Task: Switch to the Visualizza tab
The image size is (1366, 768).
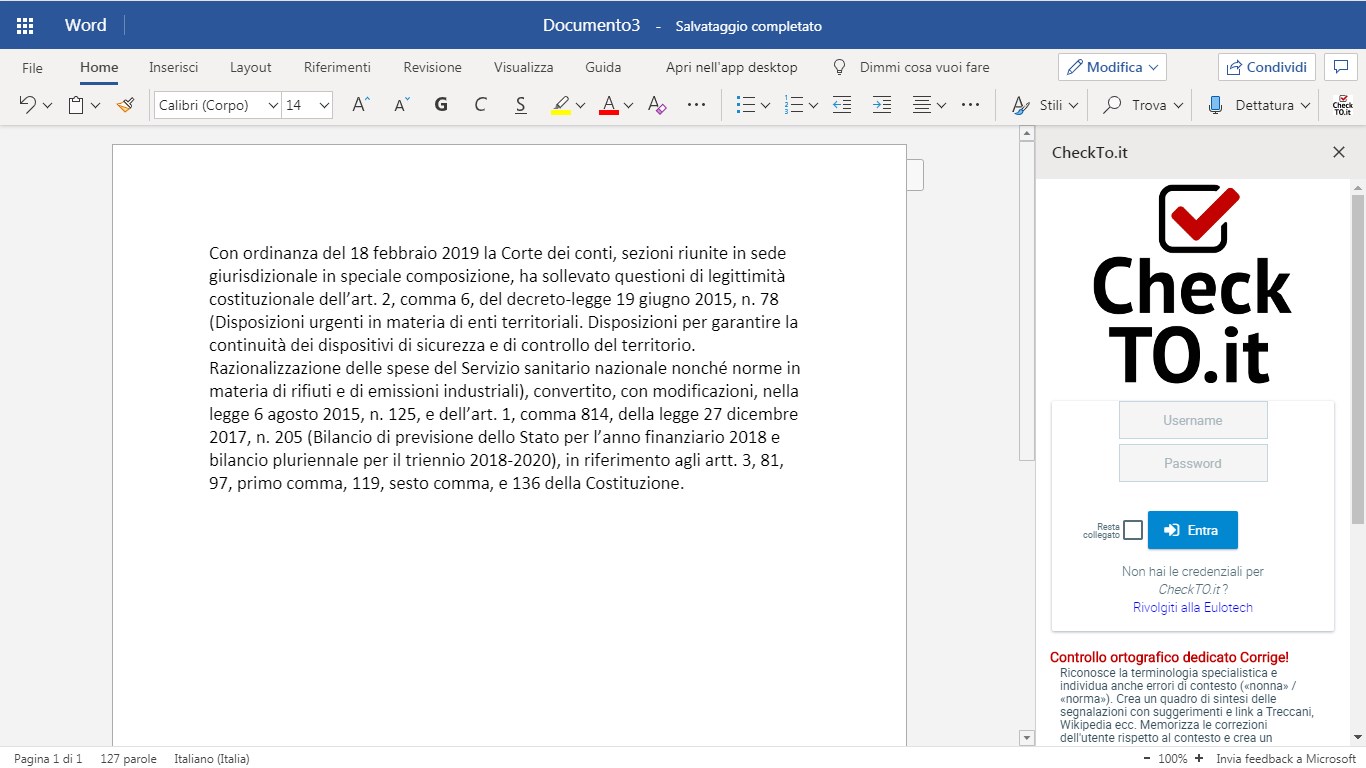Action: [523, 67]
